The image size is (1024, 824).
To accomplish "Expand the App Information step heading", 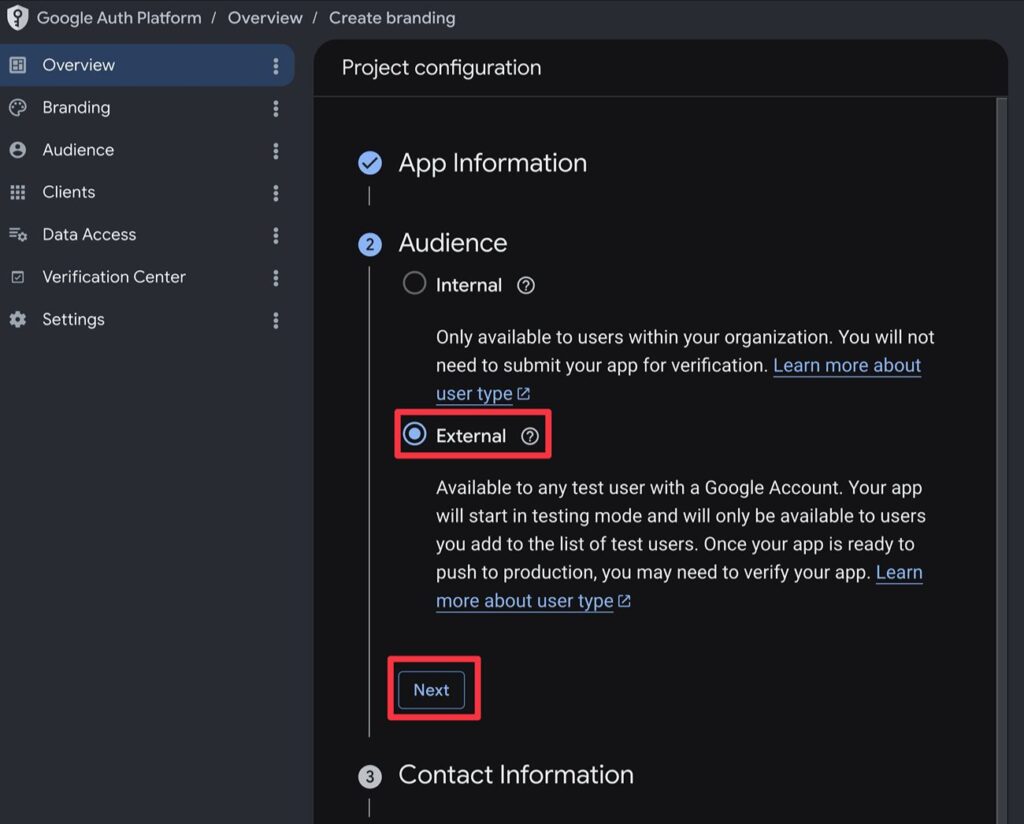I will (492, 163).
